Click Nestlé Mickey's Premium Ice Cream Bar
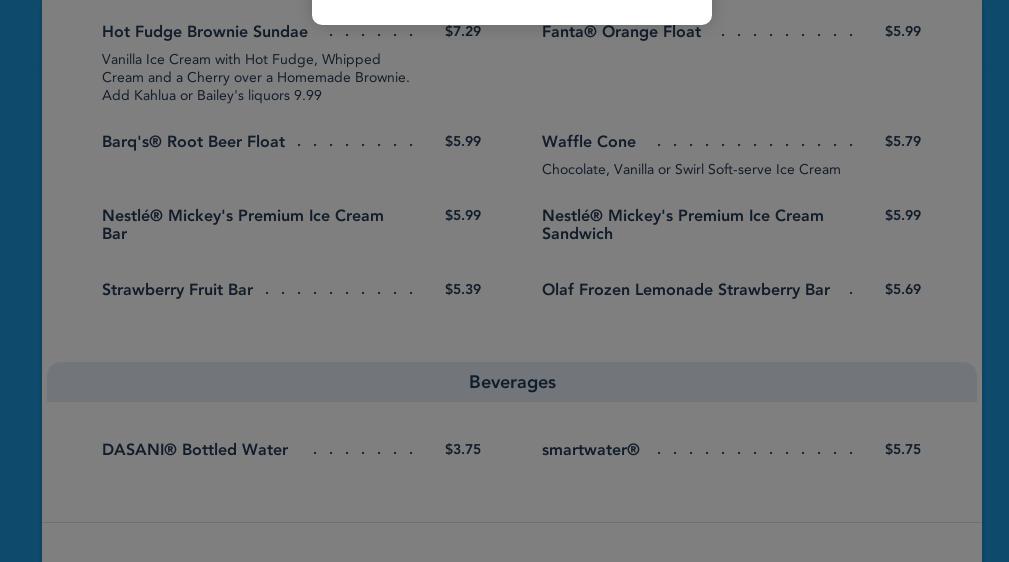Image resolution: width=1009 pixels, height=562 pixels. click(x=243, y=224)
